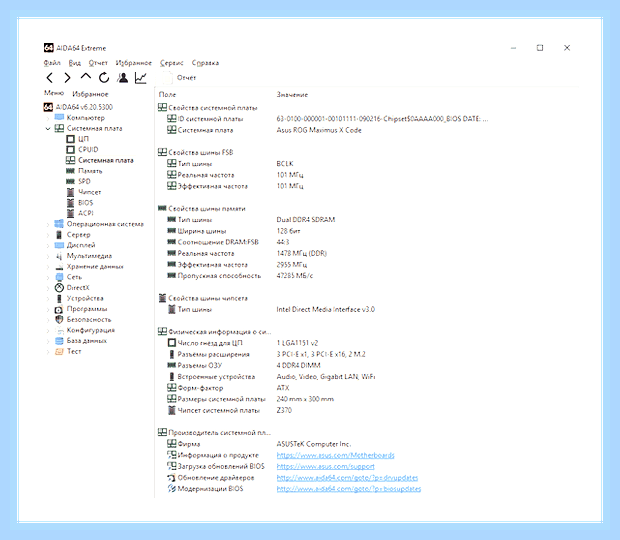Expand the Мультимедиа tree node

(x=48, y=256)
